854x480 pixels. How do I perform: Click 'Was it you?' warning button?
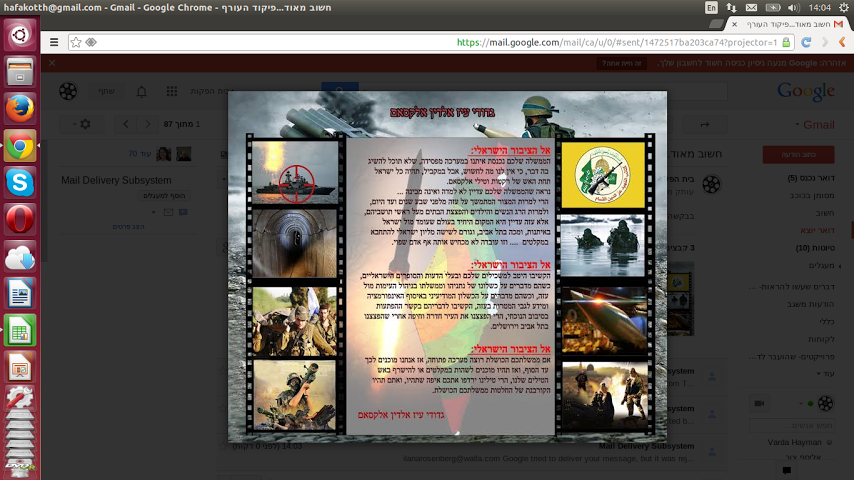(621, 63)
